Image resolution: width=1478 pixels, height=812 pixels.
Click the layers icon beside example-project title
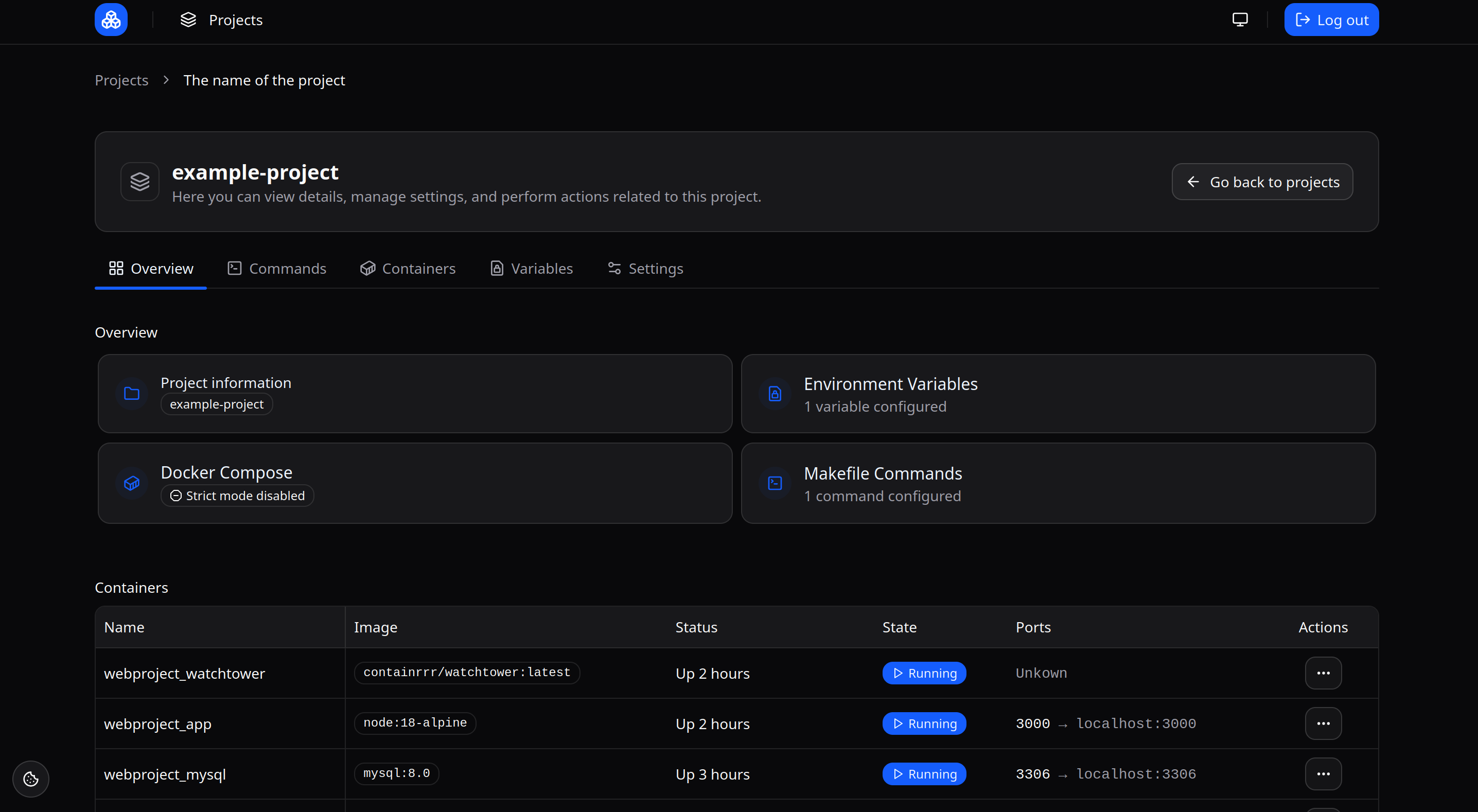tap(139, 182)
